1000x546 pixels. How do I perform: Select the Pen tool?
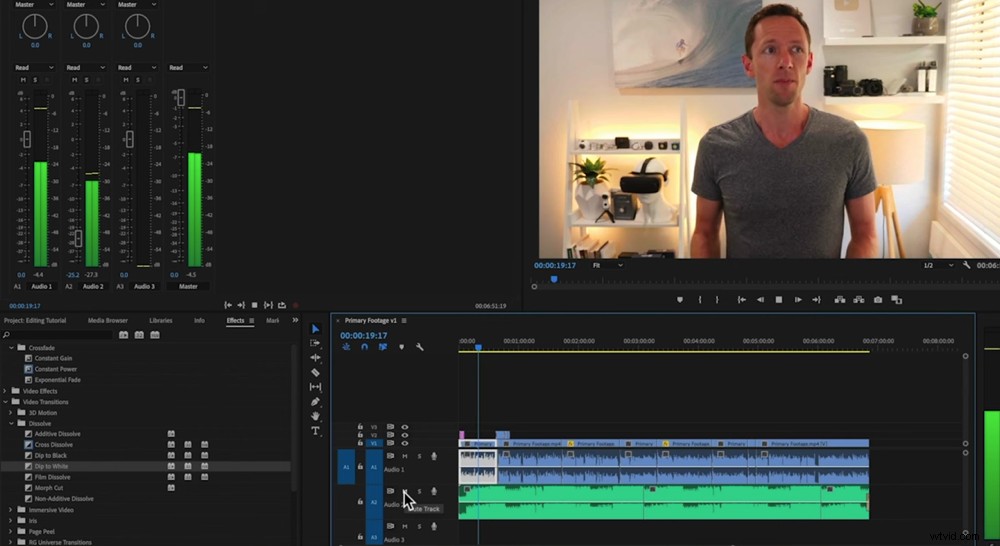point(315,402)
